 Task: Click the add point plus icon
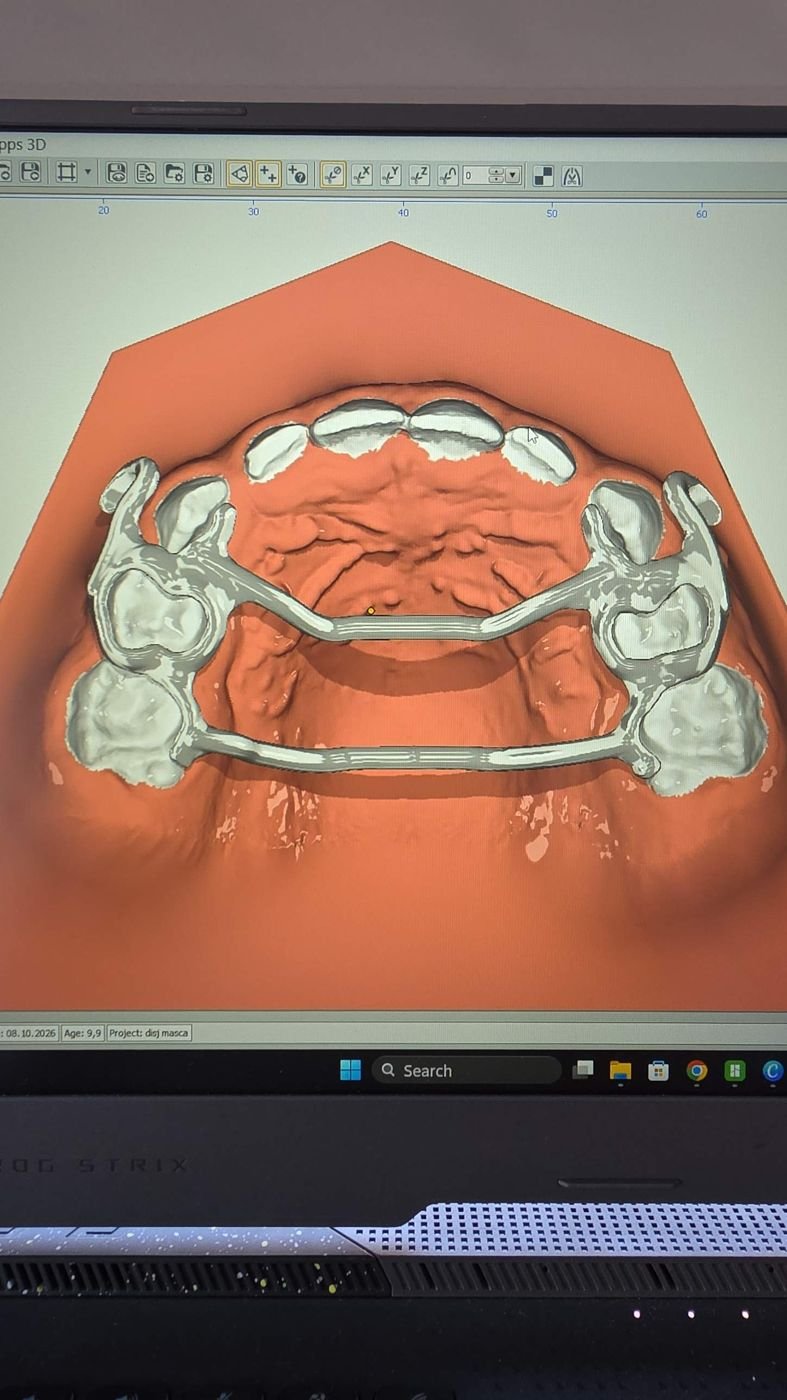pyautogui.click(x=267, y=175)
